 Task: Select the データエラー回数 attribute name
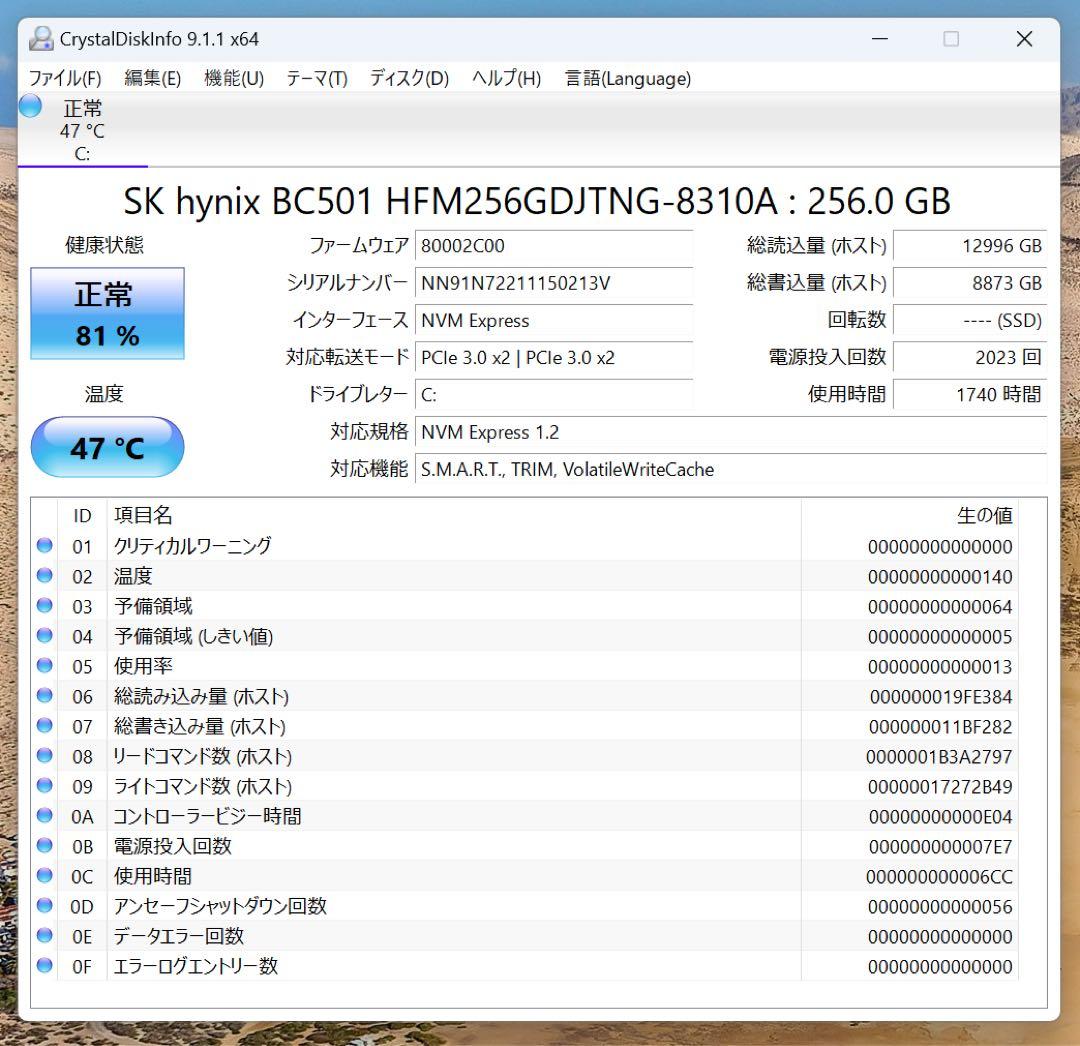click(x=179, y=936)
